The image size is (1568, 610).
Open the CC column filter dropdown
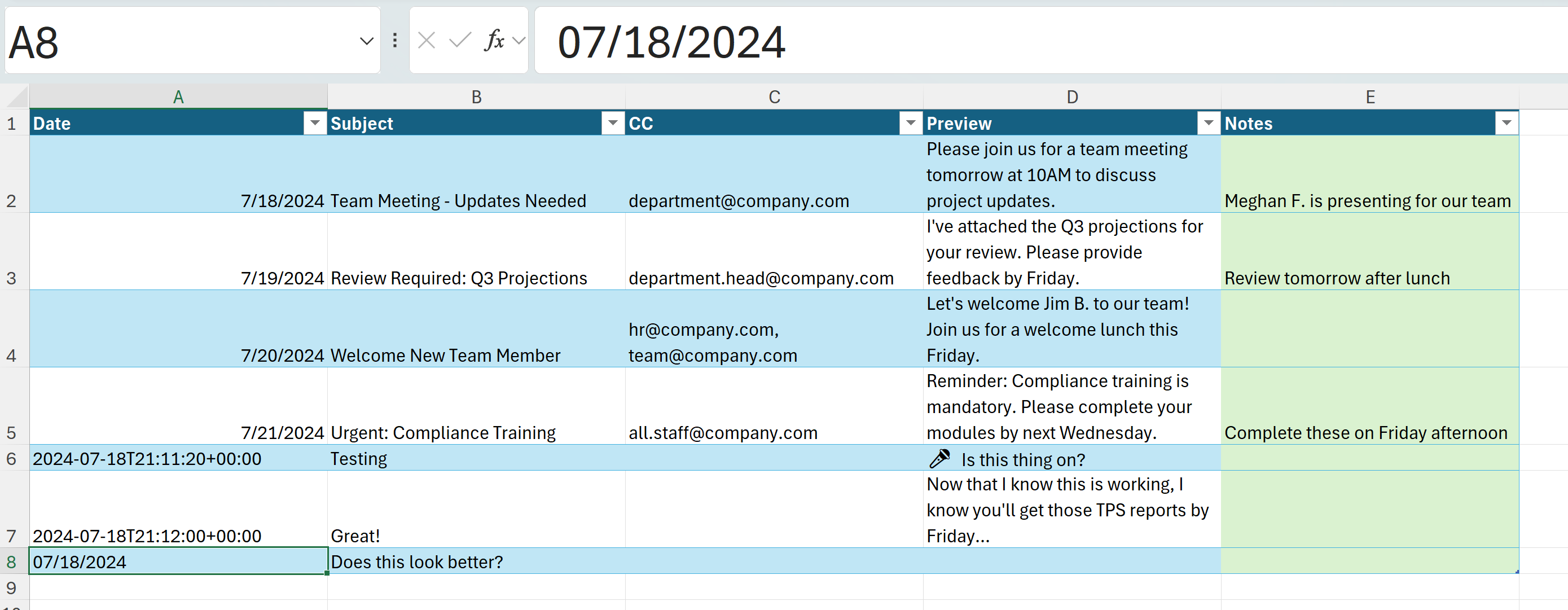coord(911,123)
